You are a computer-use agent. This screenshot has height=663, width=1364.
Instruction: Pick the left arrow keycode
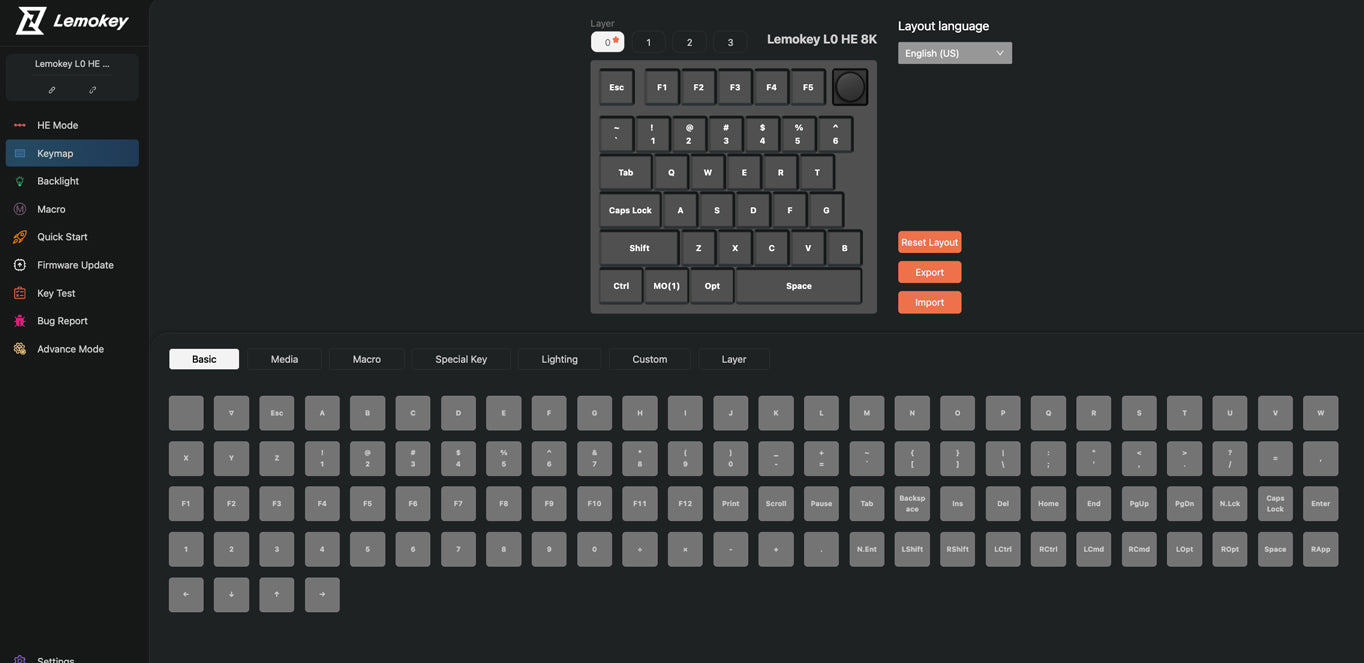186,594
